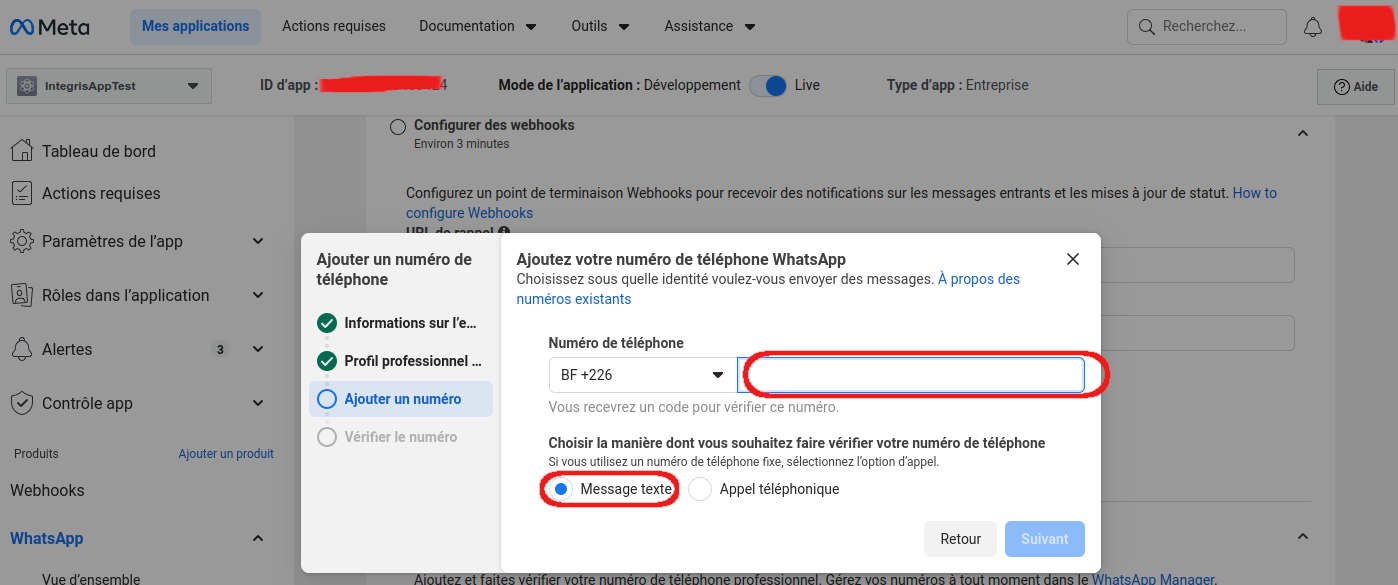This screenshot has height=585, width=1398.
Task: Click the Rôles dans l'application icon
Action: 22,295
